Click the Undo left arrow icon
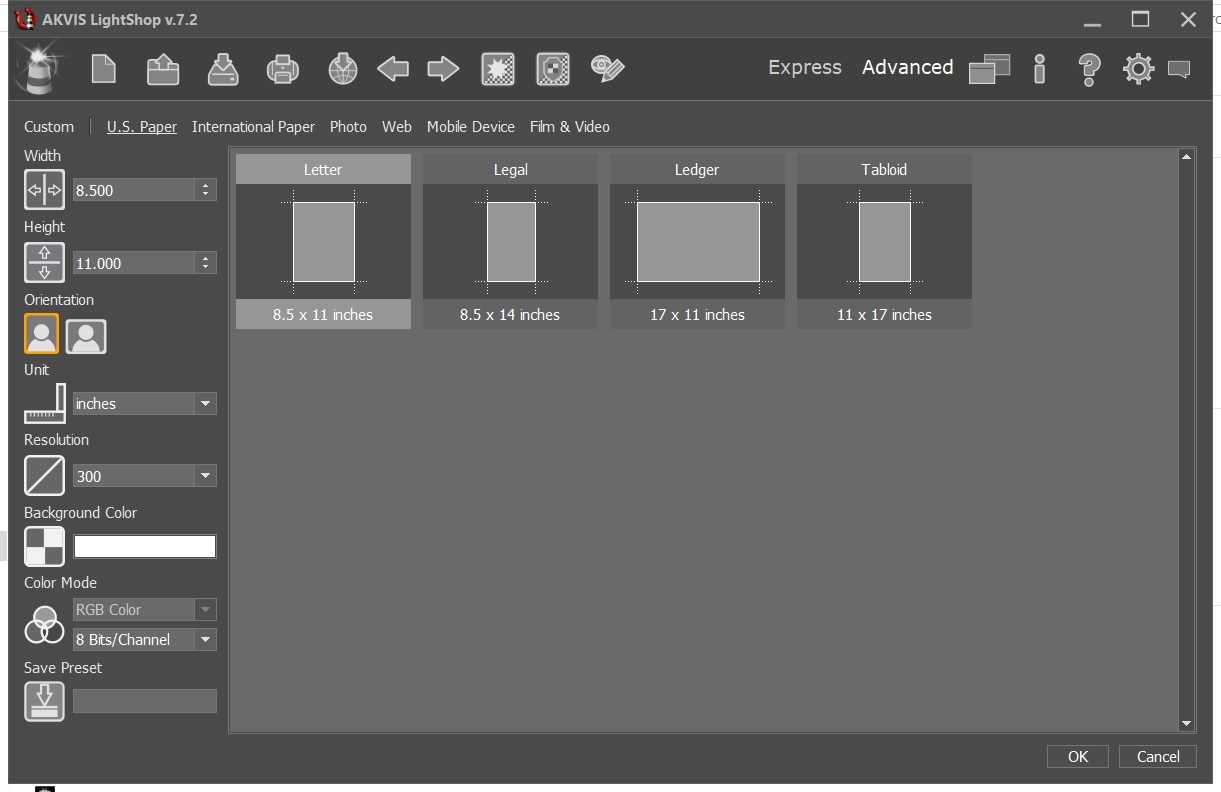Screen dimensions: 1221x792 point(393,68)
